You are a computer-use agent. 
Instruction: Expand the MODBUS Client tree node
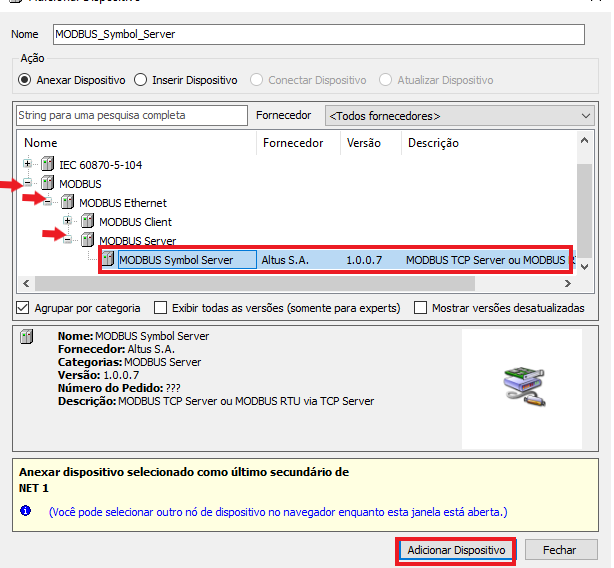pyautogui.click(x=68, y=222)
